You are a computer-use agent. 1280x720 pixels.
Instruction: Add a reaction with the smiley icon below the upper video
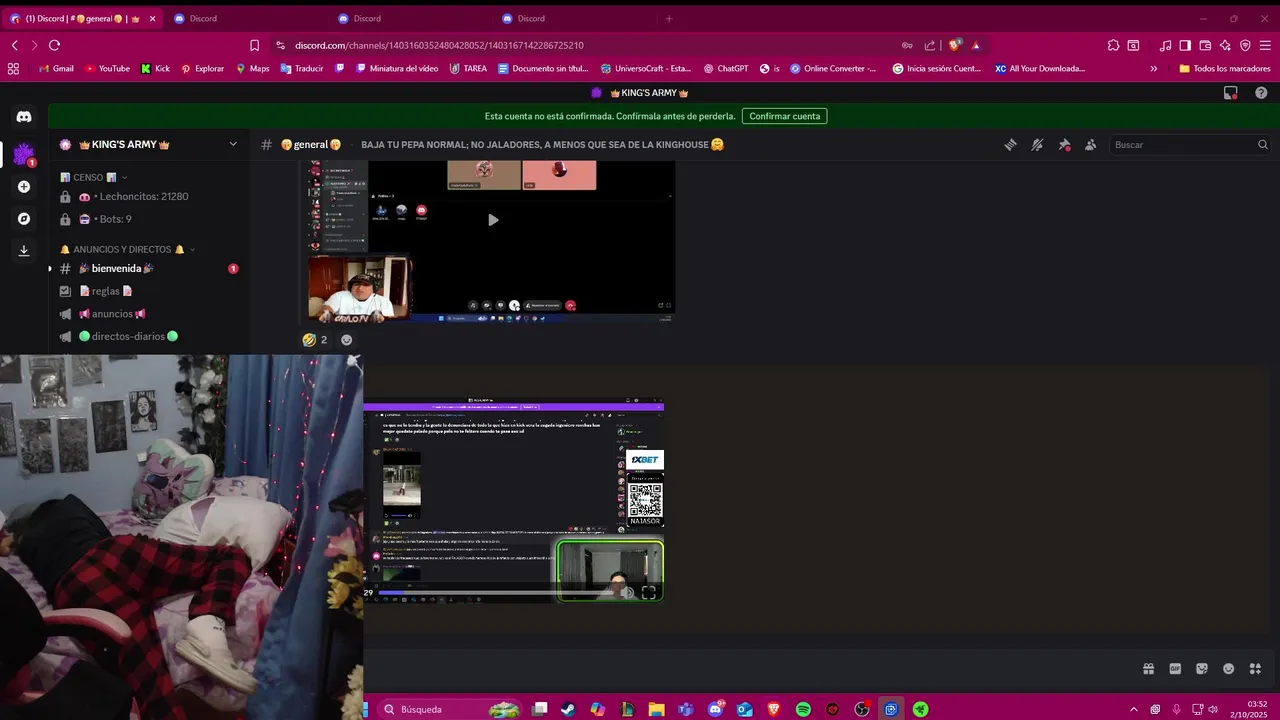click(347, 340)
